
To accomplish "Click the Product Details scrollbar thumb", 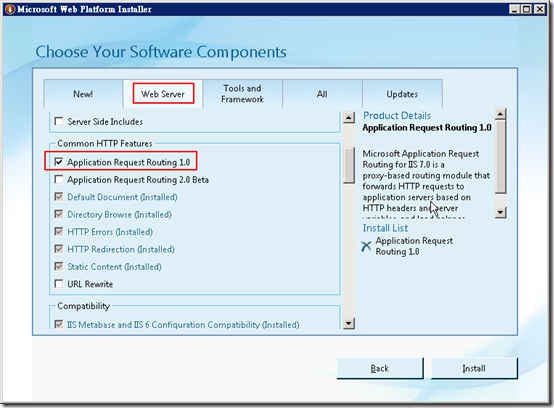I will tap(501, 157).
